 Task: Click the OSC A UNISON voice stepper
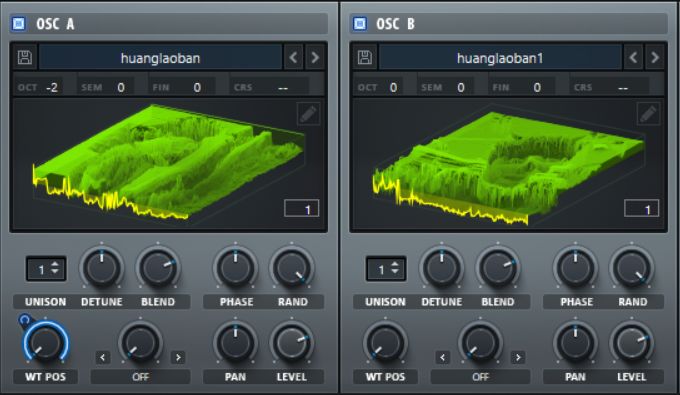46,269
